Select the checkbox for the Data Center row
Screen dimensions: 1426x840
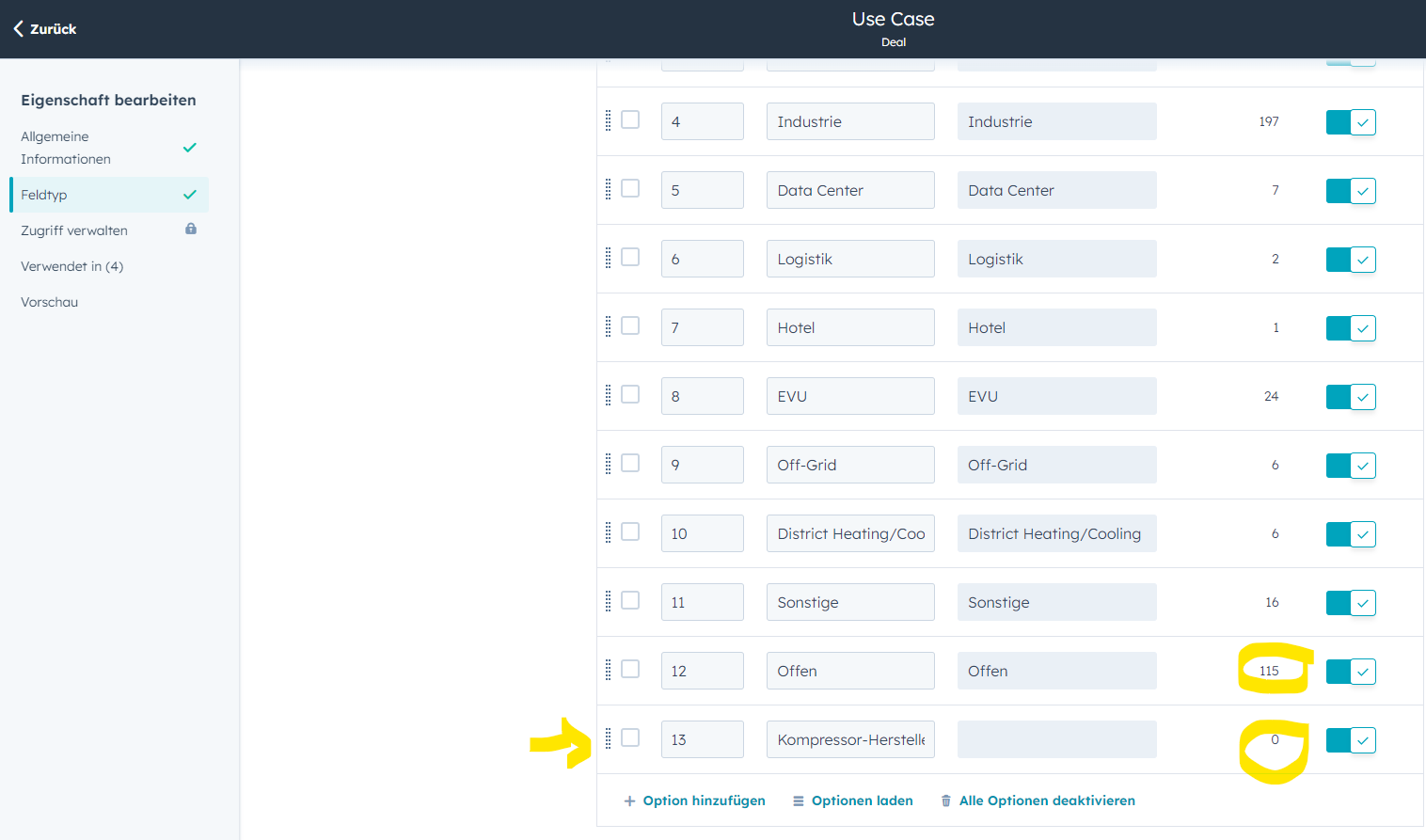tap(630, 189)
